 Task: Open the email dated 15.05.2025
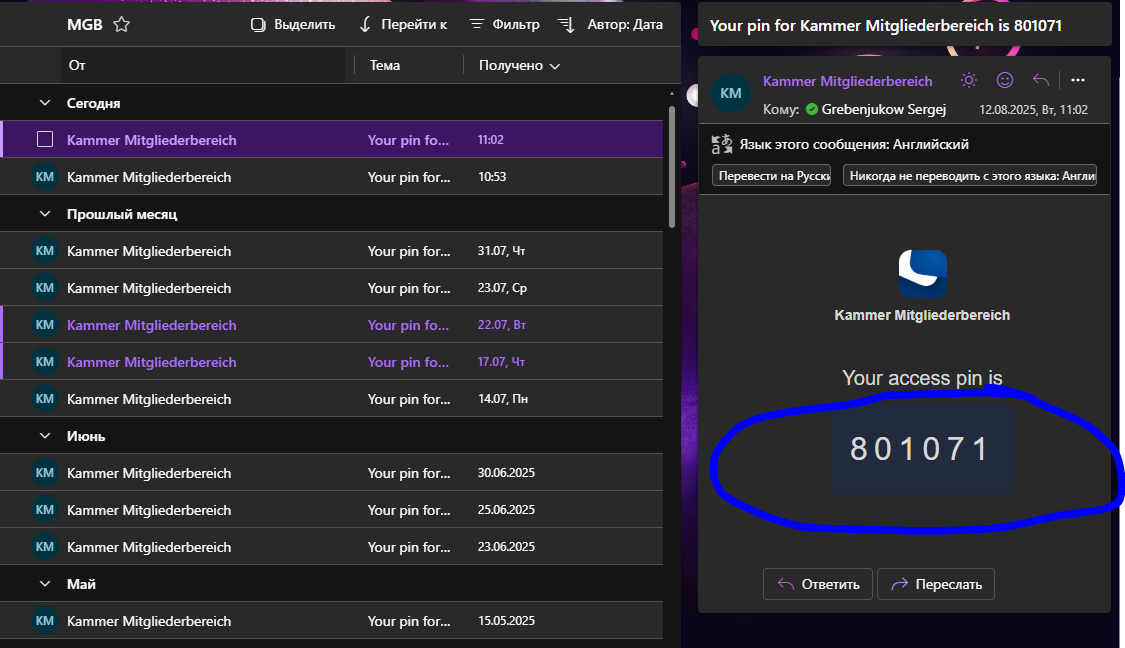(x=331, y=621)
